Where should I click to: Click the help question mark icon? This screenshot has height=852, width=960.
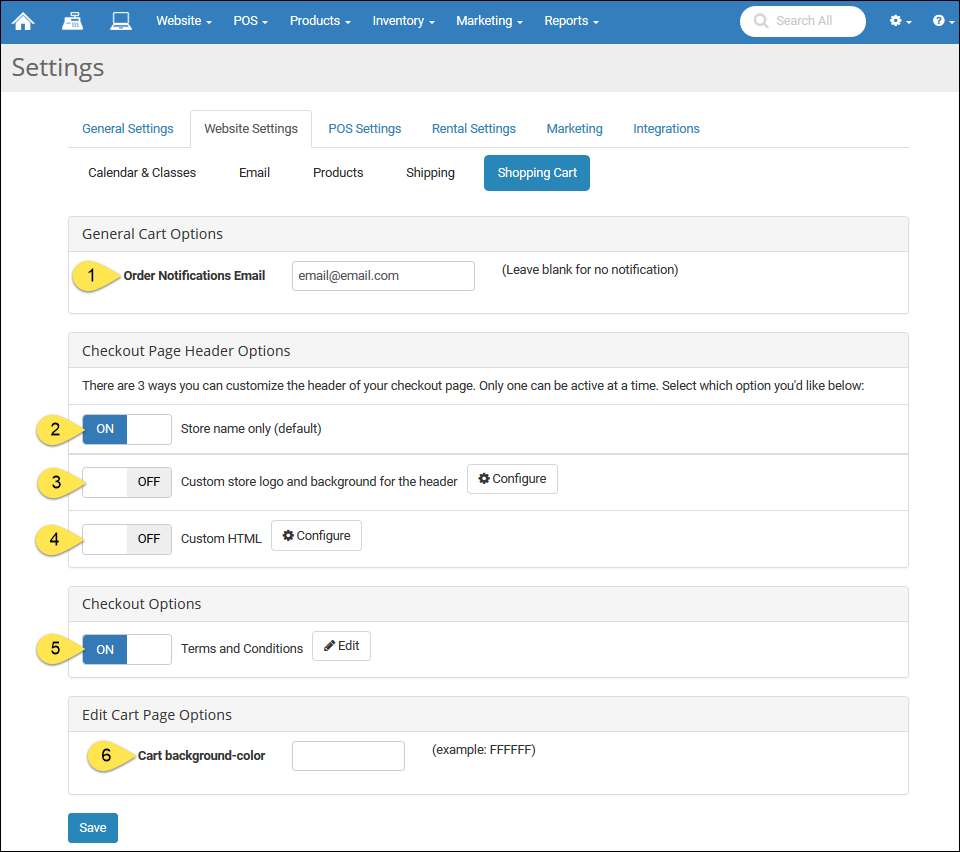click(x=943, y=21)
